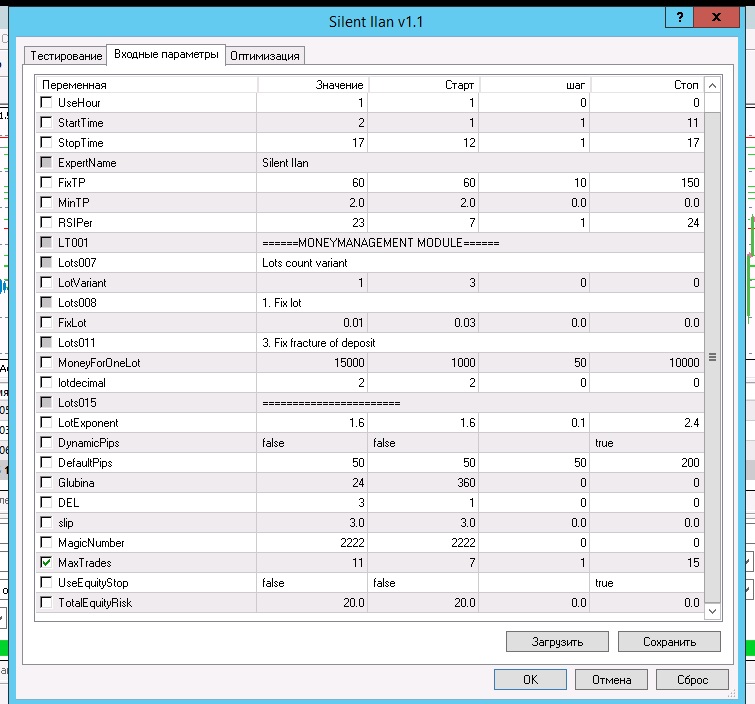This screenshot has height=704, width=755.
Task: Click the Значение column header
Action: pyautogui.click(x=313, y=85)
